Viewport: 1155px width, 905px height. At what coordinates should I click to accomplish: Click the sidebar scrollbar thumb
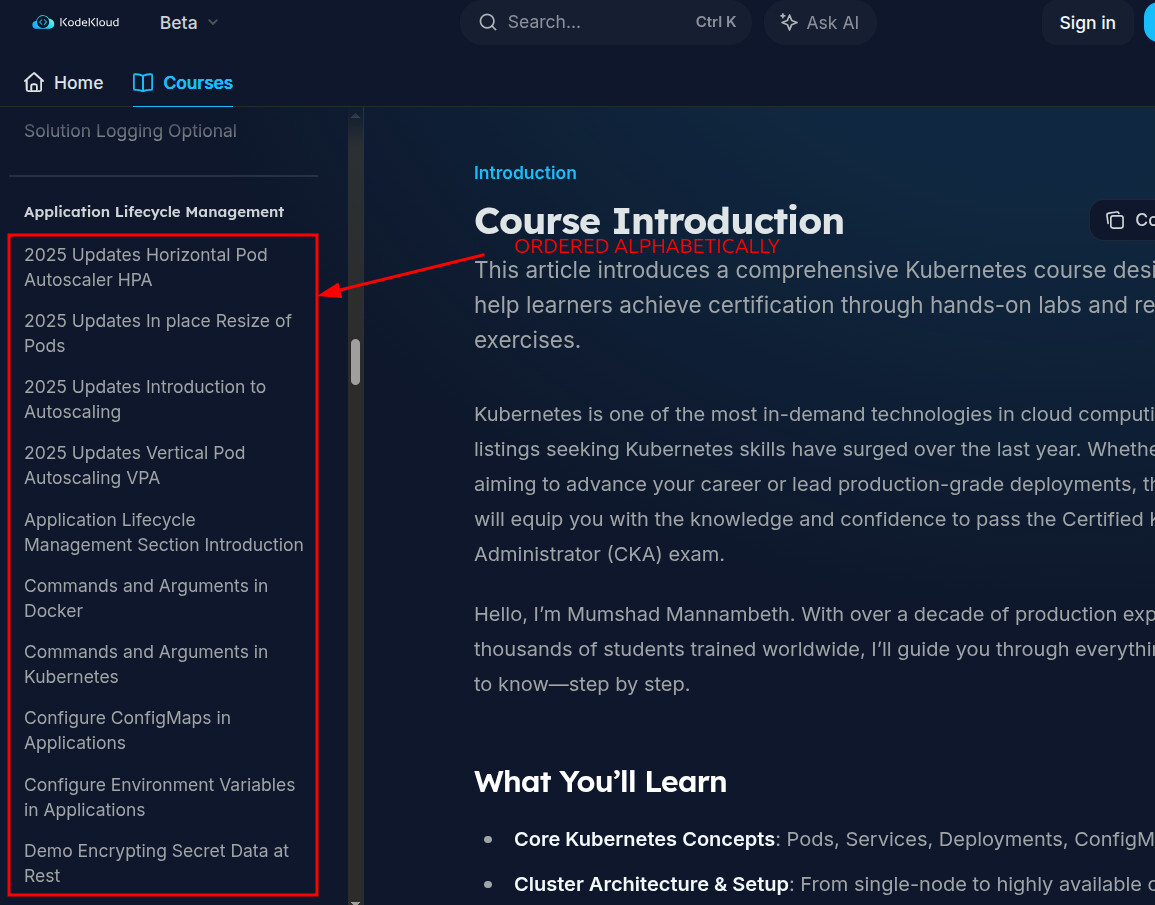pos(355,362)
